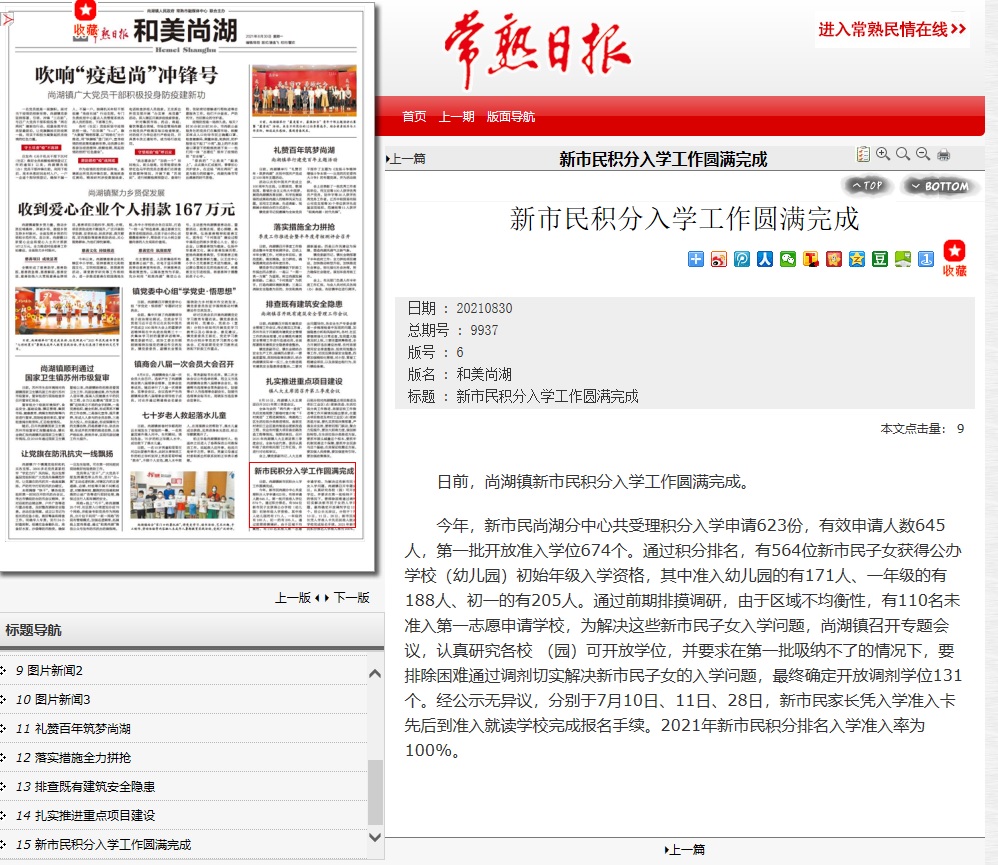Click the 版名 value 和美尚湖
This screenshot has height=865, width=998.
point(484,374)
